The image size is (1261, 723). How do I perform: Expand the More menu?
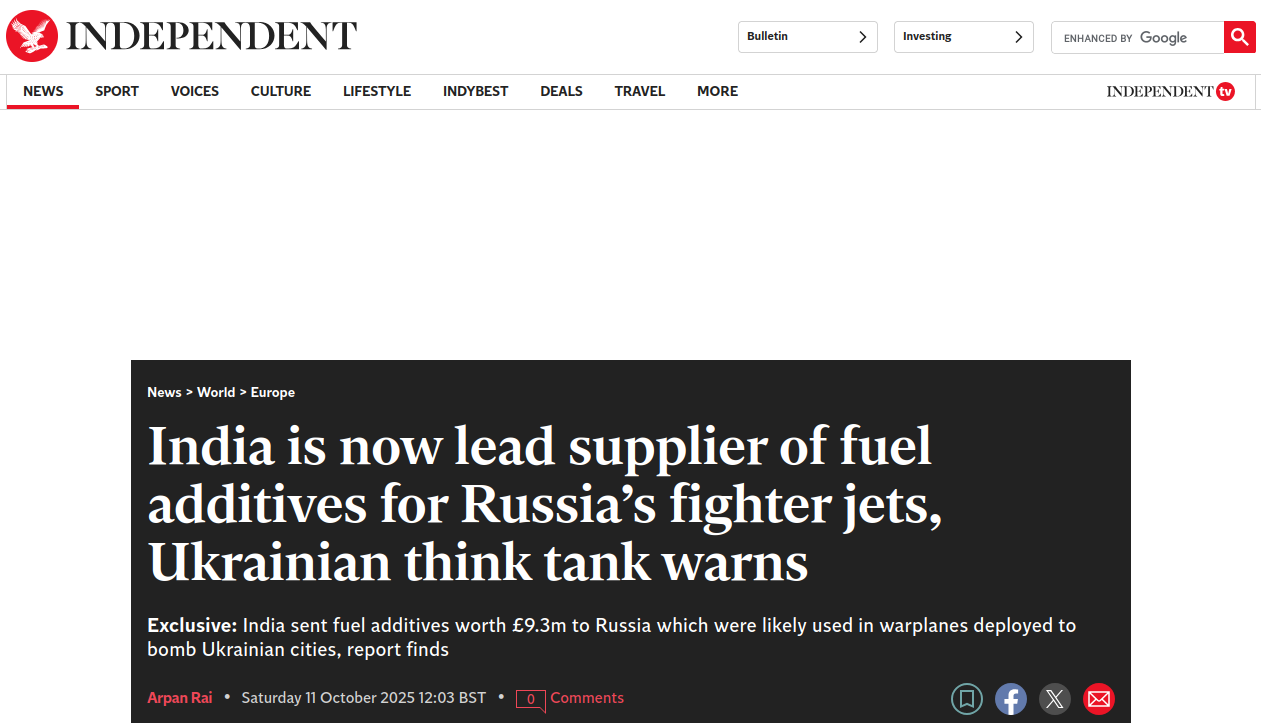[x=717, y=91]
